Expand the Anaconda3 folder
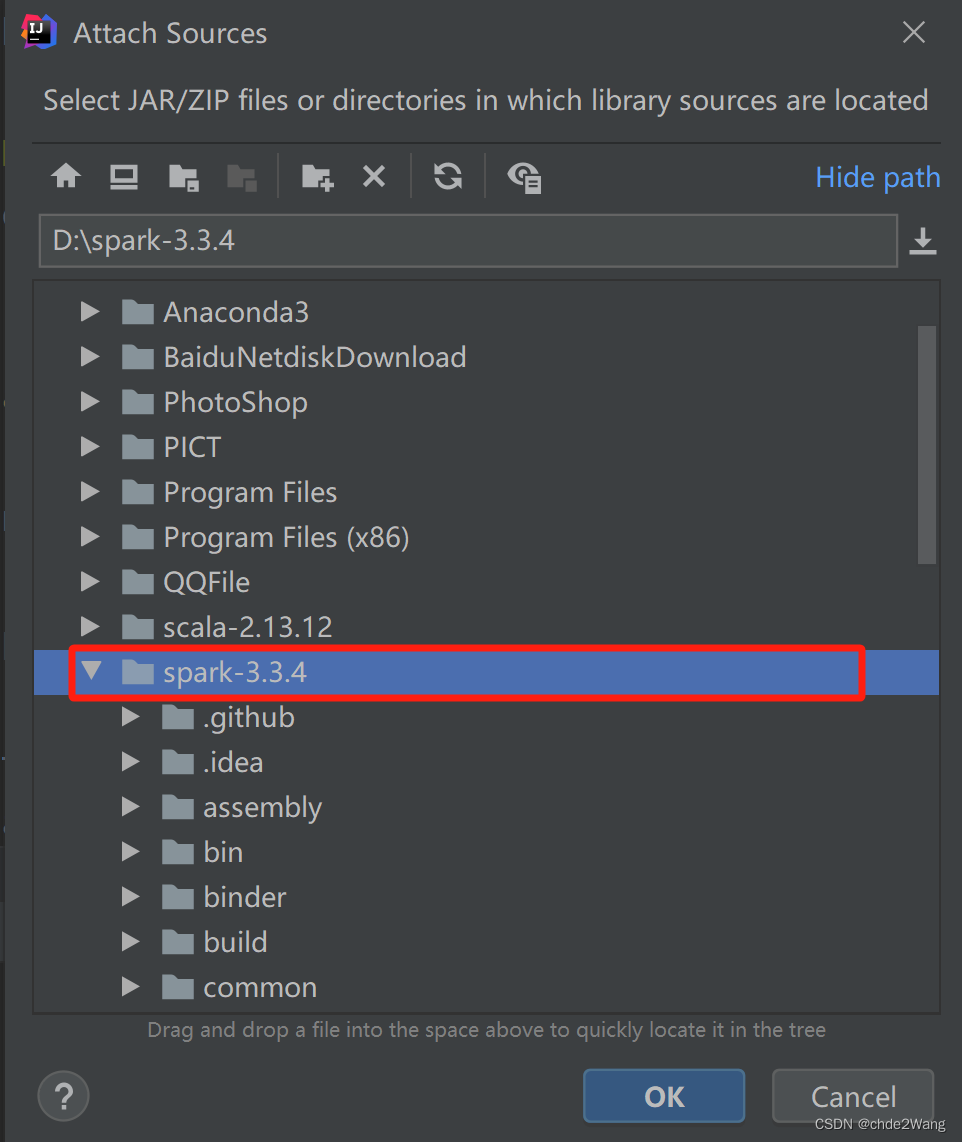The height and width of the screenshot is (1142, 962). point(90,312)
